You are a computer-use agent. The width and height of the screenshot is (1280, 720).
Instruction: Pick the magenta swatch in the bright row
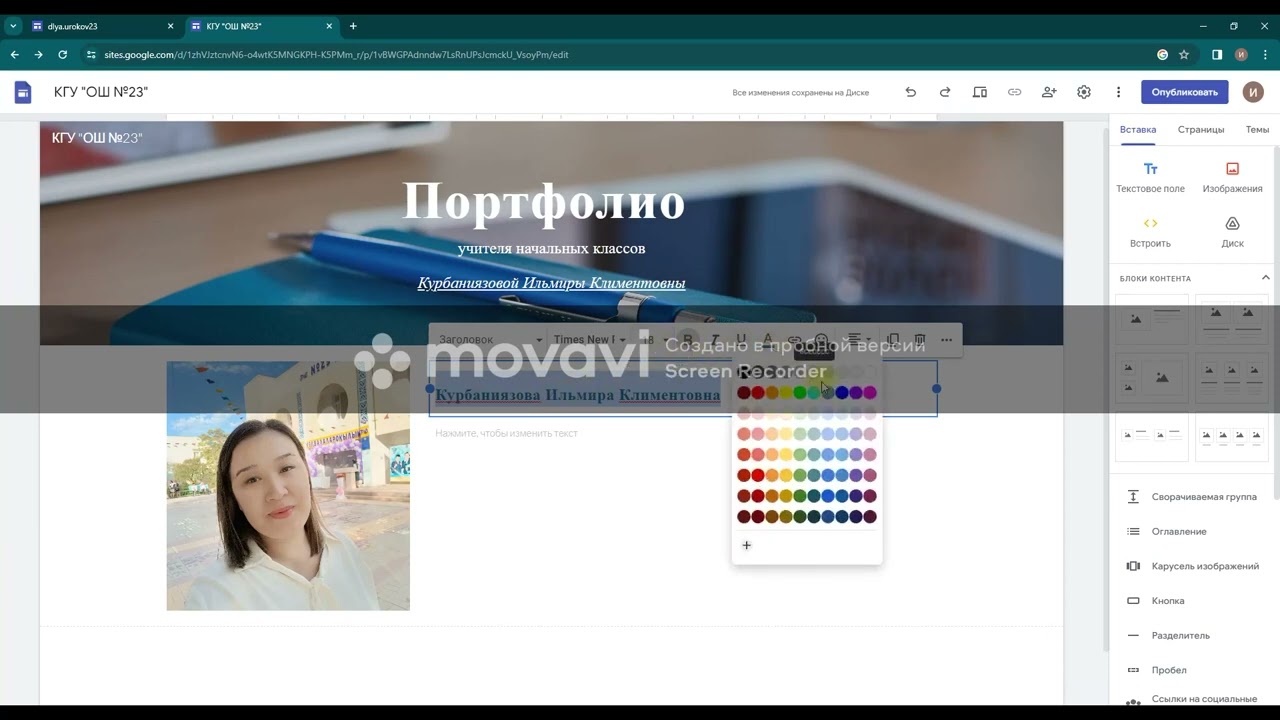click(x=870, y=393)
